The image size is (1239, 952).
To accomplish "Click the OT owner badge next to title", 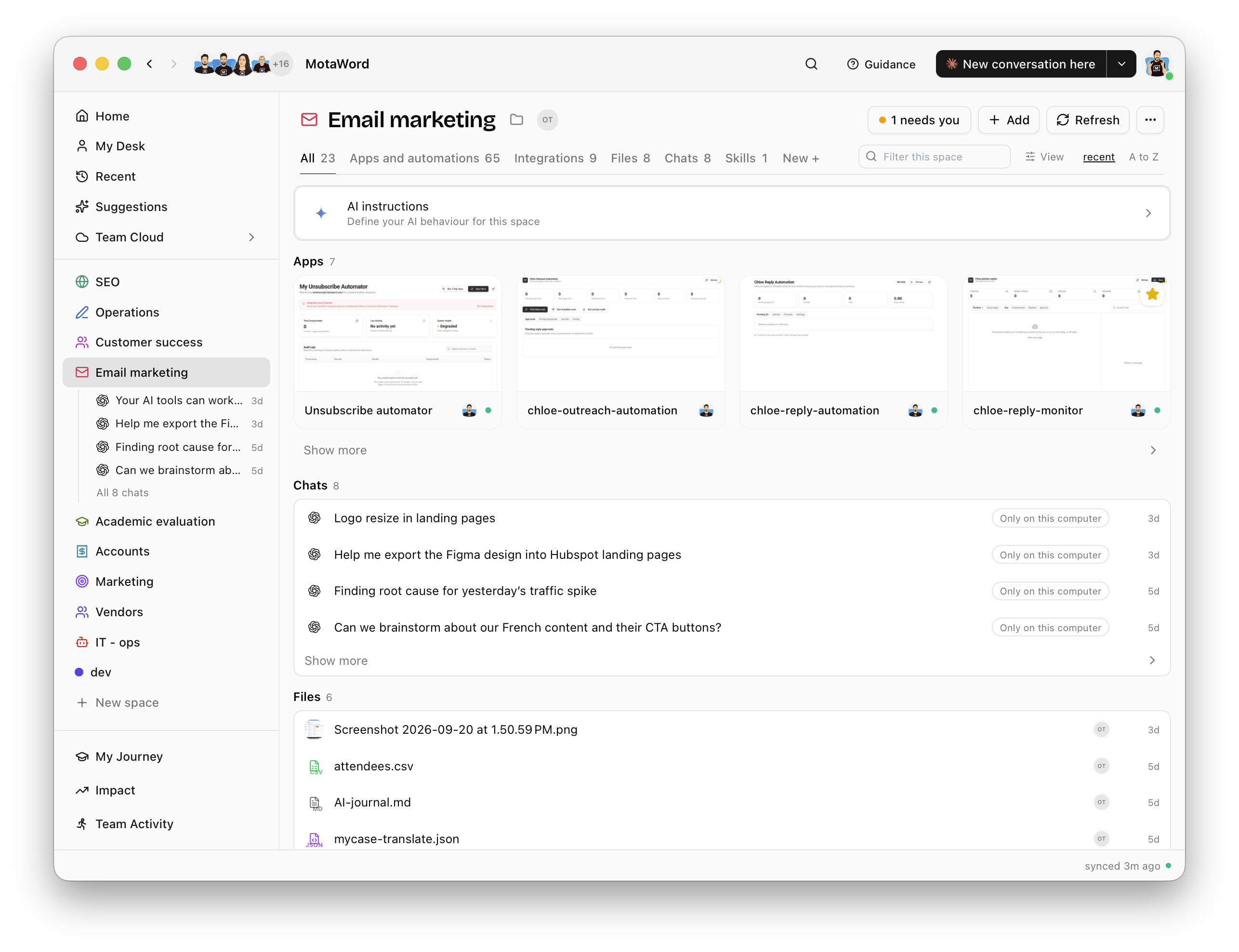I will tap(547, 119).
